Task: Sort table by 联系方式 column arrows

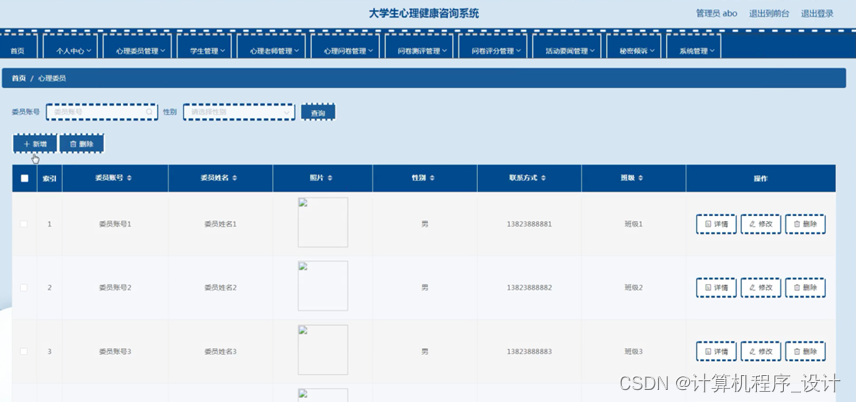Action: (x=543, y=178)
